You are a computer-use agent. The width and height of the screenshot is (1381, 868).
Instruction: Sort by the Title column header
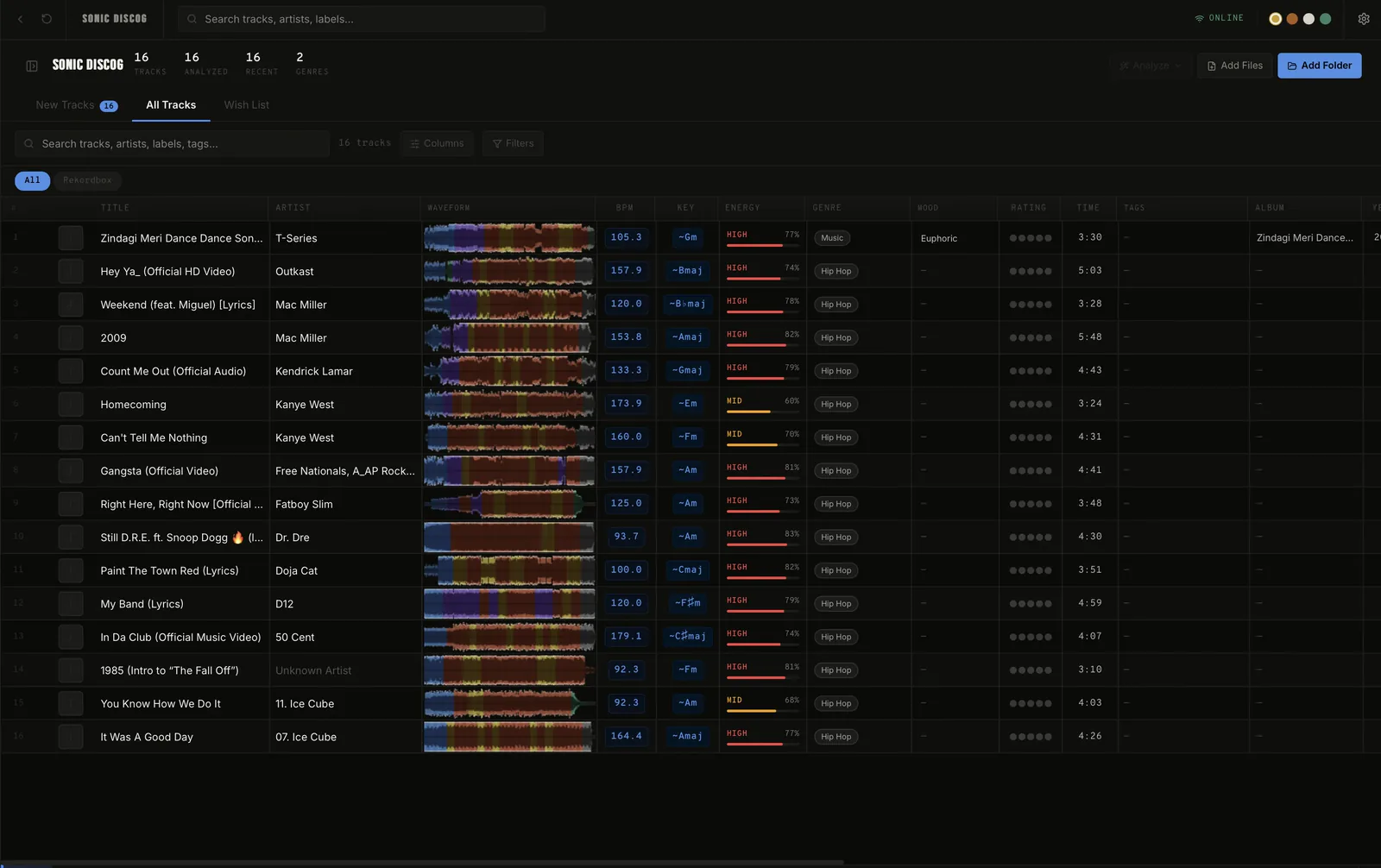(115, 208)
